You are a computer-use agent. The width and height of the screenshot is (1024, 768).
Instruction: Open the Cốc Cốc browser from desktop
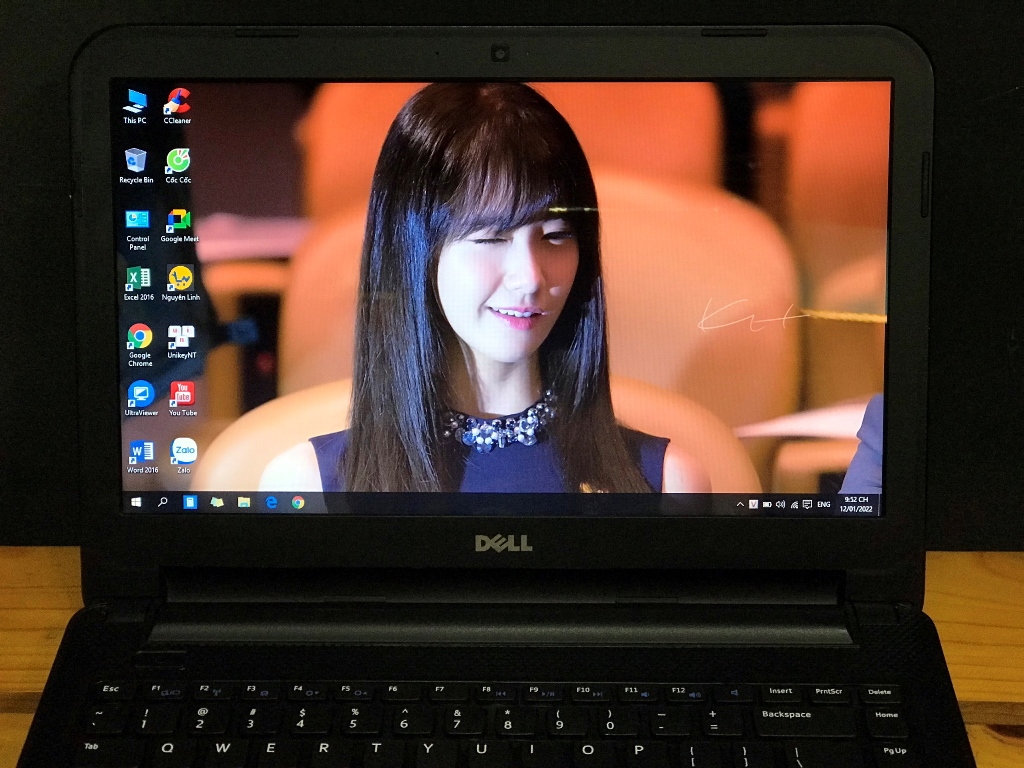point(178,162)
